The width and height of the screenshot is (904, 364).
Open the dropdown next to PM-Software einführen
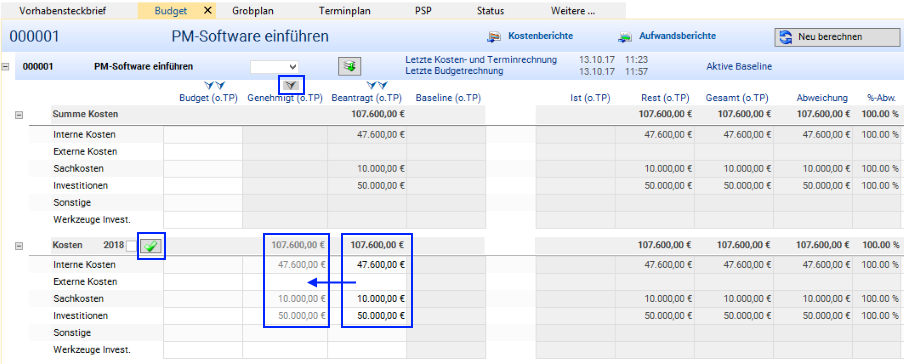(274, 66)
